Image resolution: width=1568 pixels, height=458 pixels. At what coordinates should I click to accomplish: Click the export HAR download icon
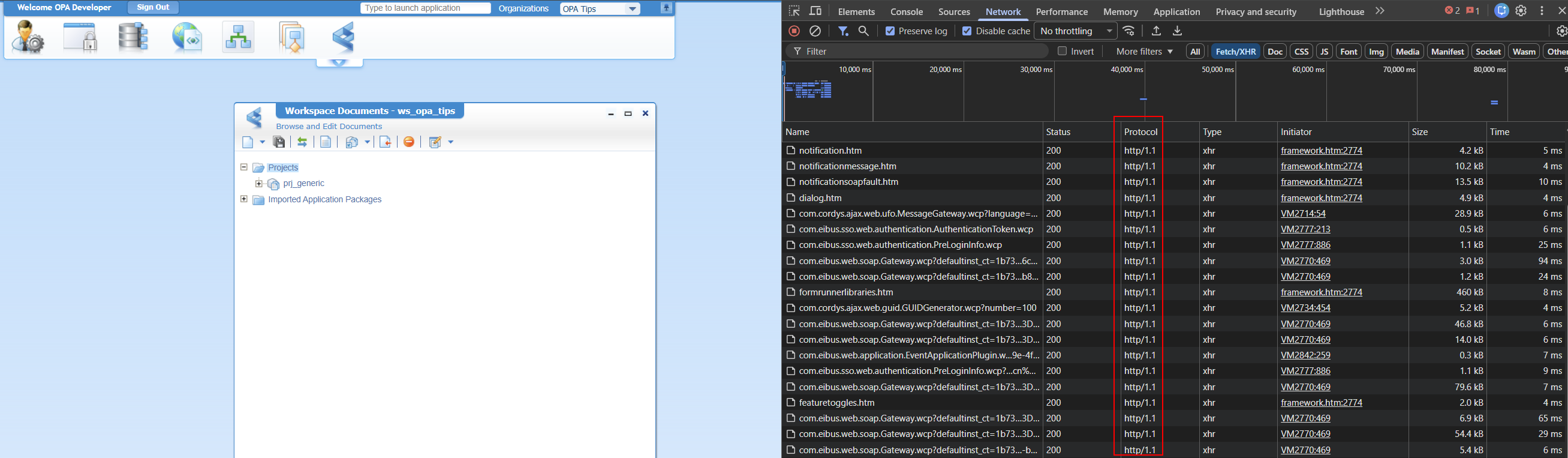pyautogui.click(x=1177, y=31)
